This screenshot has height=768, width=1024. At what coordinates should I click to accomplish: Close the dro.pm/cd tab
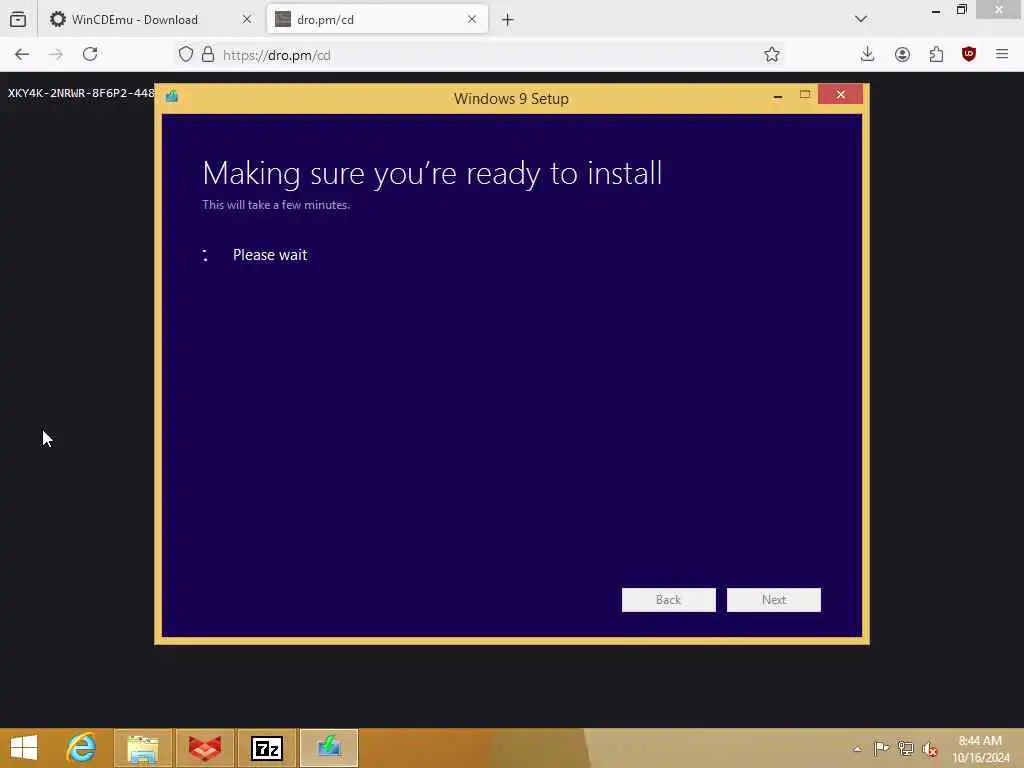point(472,20)
